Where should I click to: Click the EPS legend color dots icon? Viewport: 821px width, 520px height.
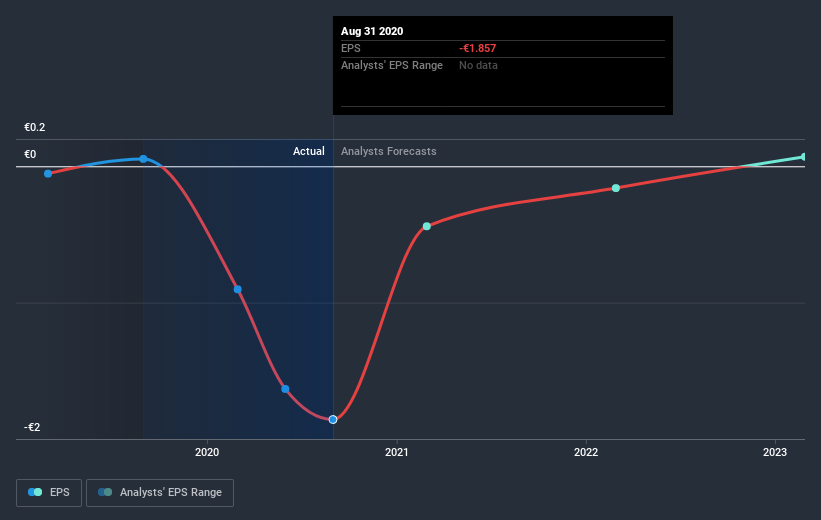(35, 492)
